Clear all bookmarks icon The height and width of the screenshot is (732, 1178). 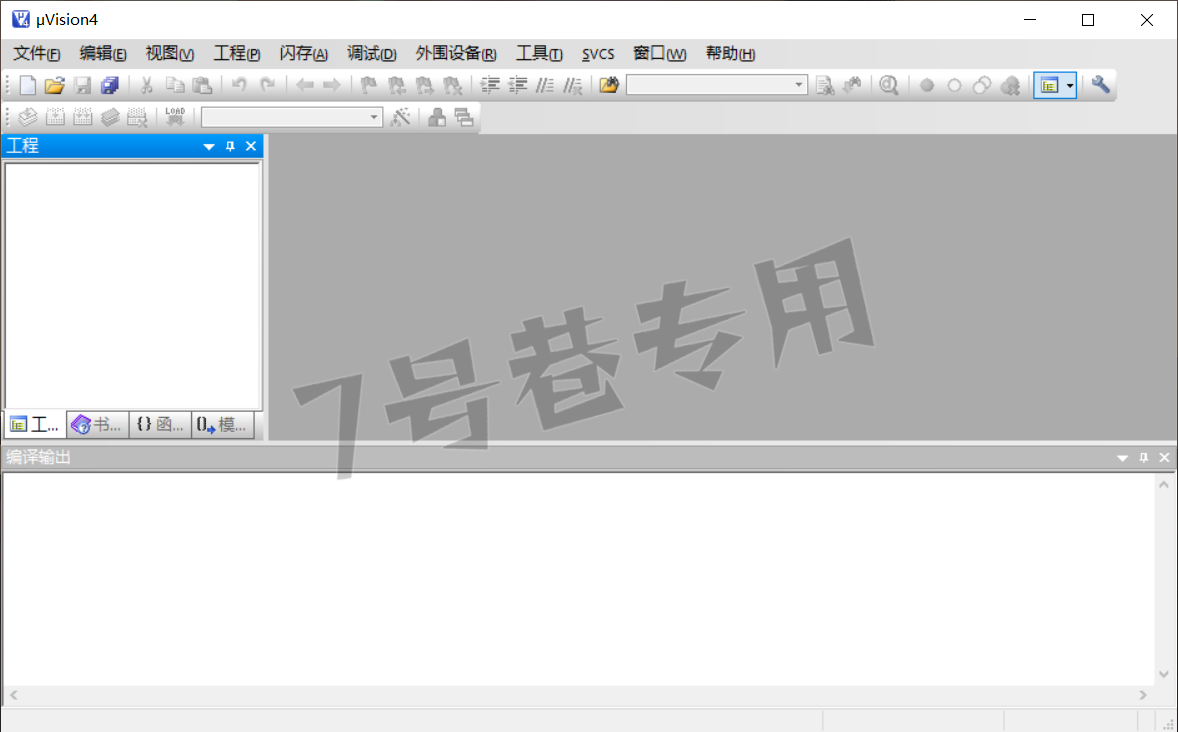pyautogui.click(x=452, y=86)
